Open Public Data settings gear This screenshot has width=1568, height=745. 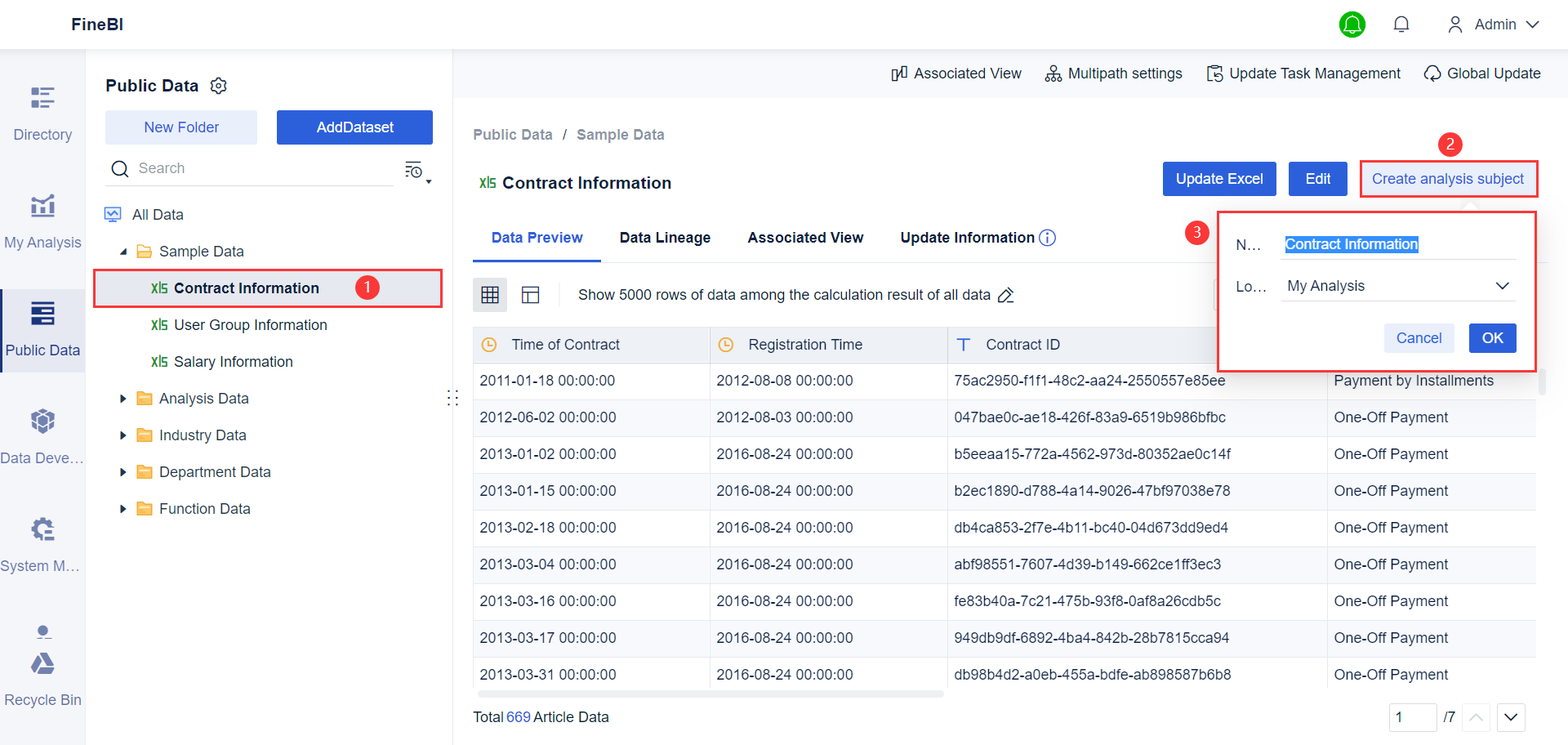point(218,85)
